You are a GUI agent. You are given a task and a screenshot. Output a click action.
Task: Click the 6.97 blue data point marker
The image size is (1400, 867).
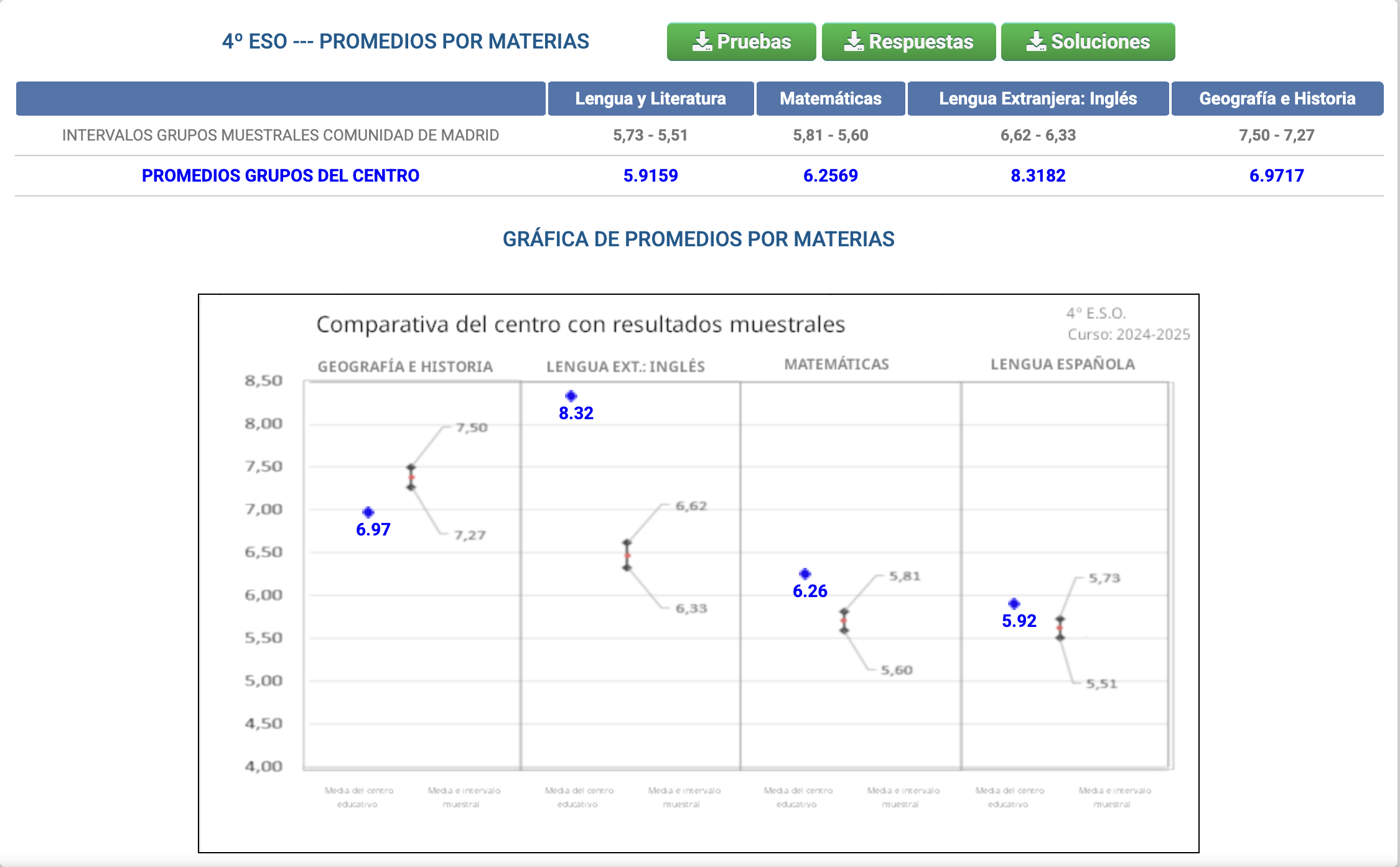pos(368,512)
